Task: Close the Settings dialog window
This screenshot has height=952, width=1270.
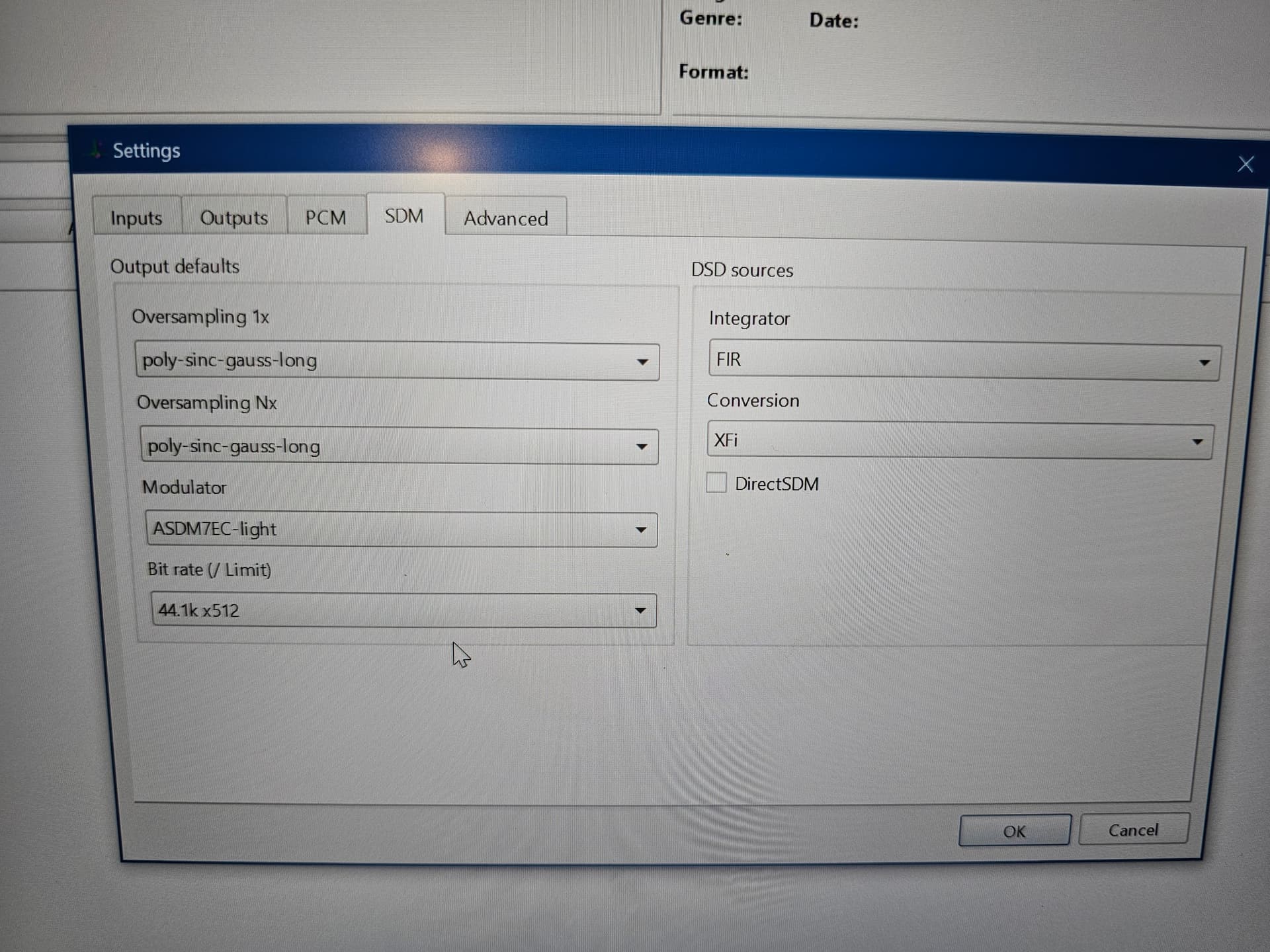Action: pyautogui.click(x=1245, y=164)
